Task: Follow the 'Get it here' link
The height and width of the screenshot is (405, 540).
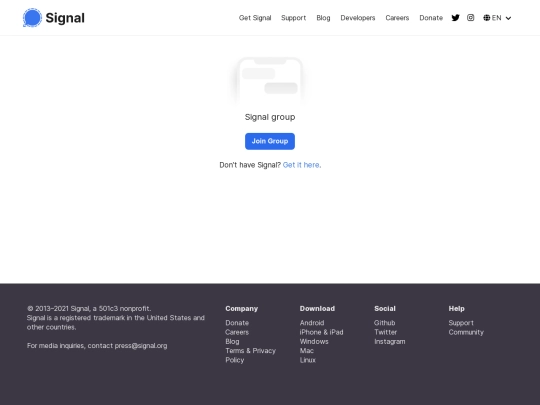Action: (x=302, y=165)
